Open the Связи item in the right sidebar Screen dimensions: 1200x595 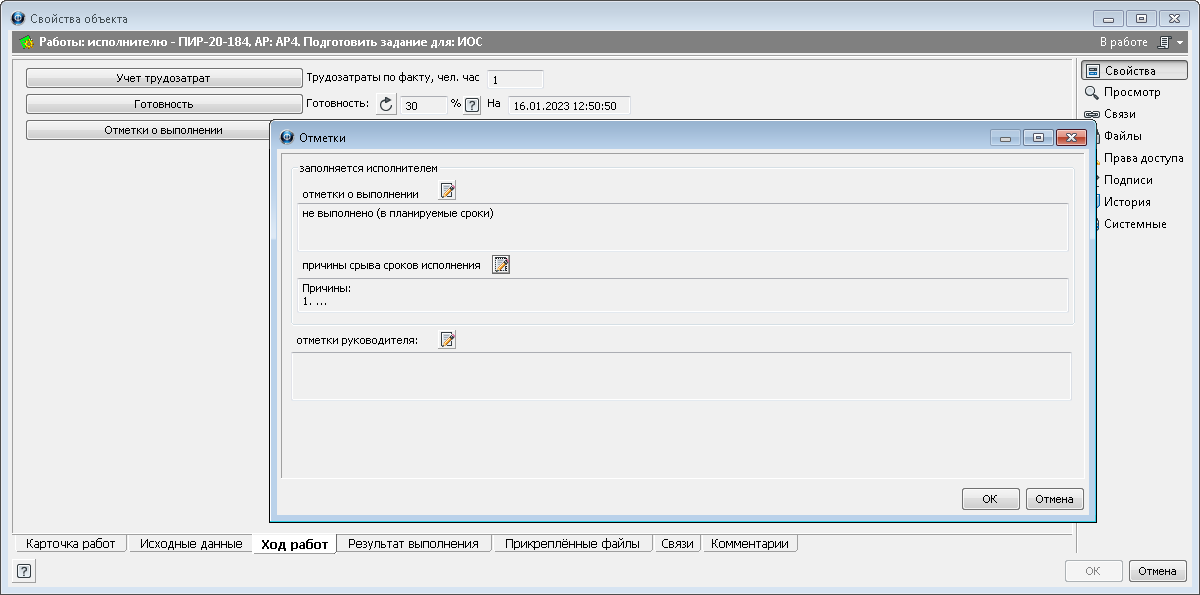point(1119,114)
